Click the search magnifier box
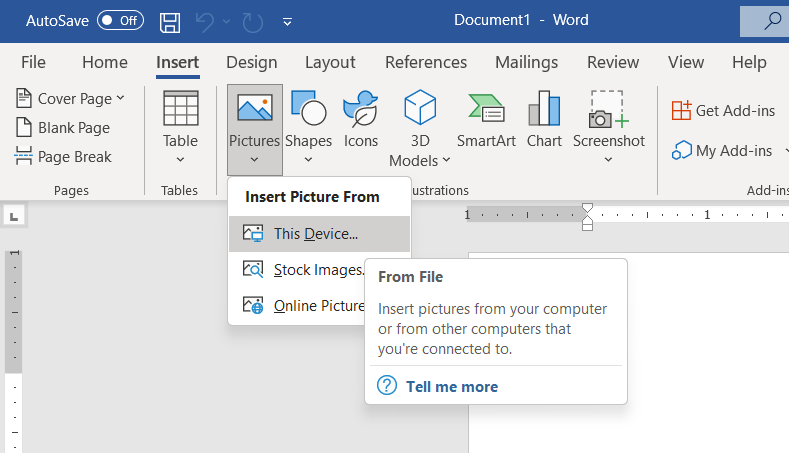The width and height of the screenshot is (789, 453). click(767, 21)
